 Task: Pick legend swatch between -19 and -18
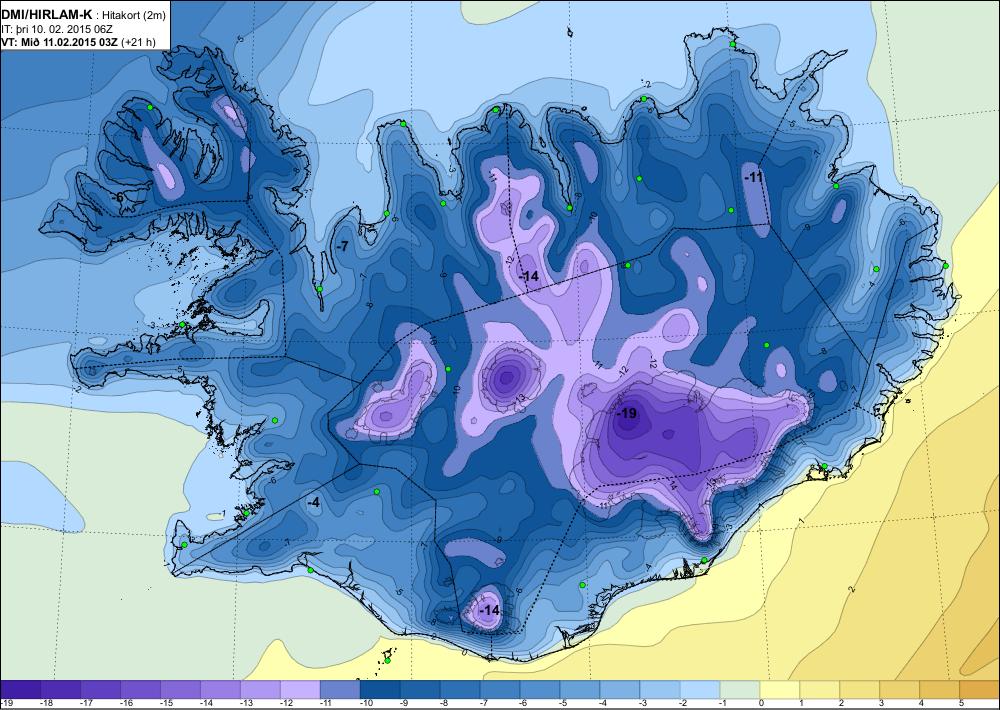pyautogui.click(x=21, y=689)
